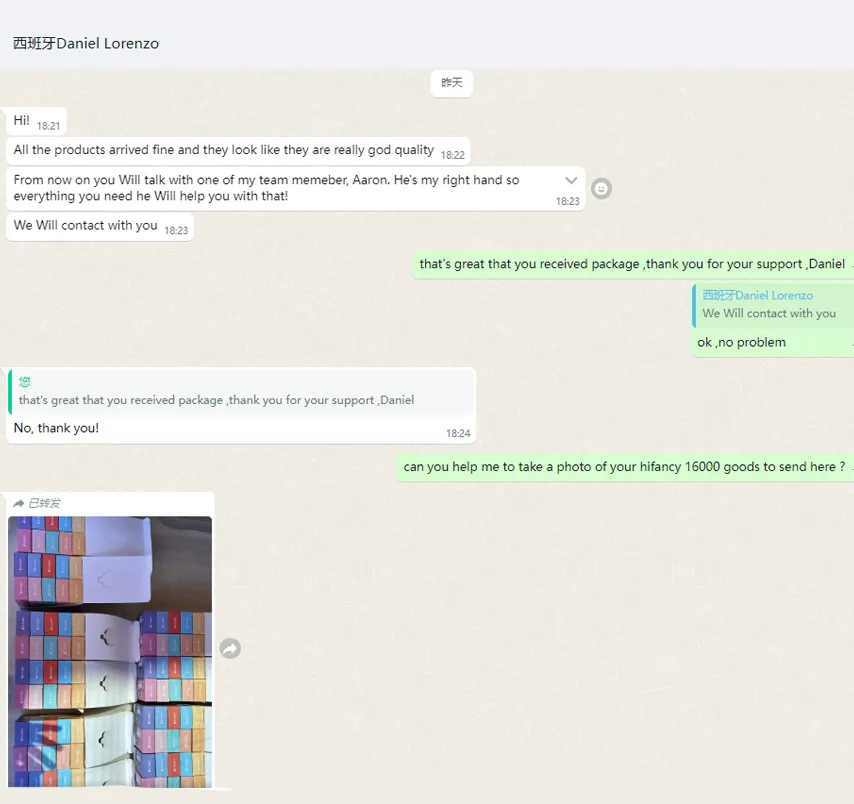Select the 'Hi!' message bubble
The height and width of the screenshot is (804, 854).
click(x=22, y=121)
